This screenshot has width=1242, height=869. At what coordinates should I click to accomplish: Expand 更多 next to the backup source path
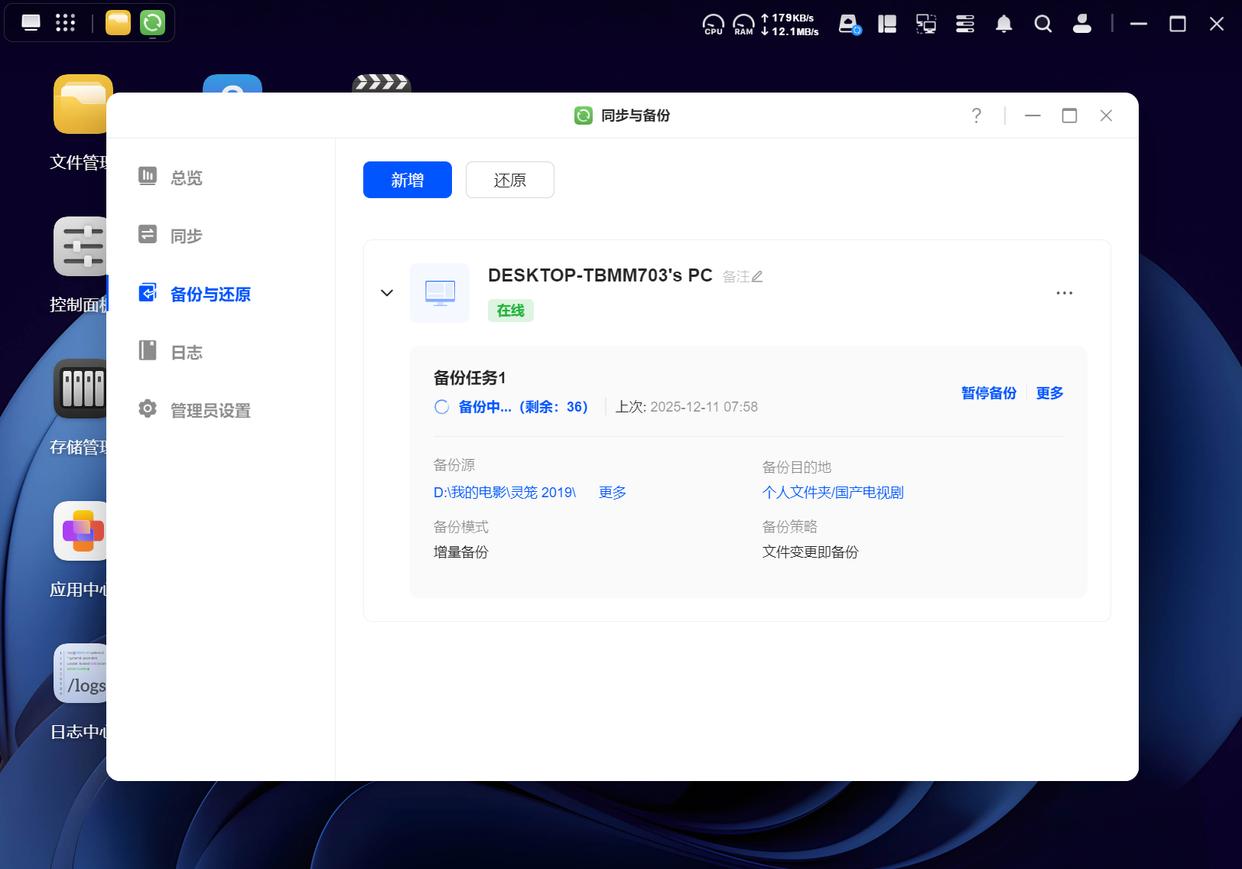click(612, 492)
